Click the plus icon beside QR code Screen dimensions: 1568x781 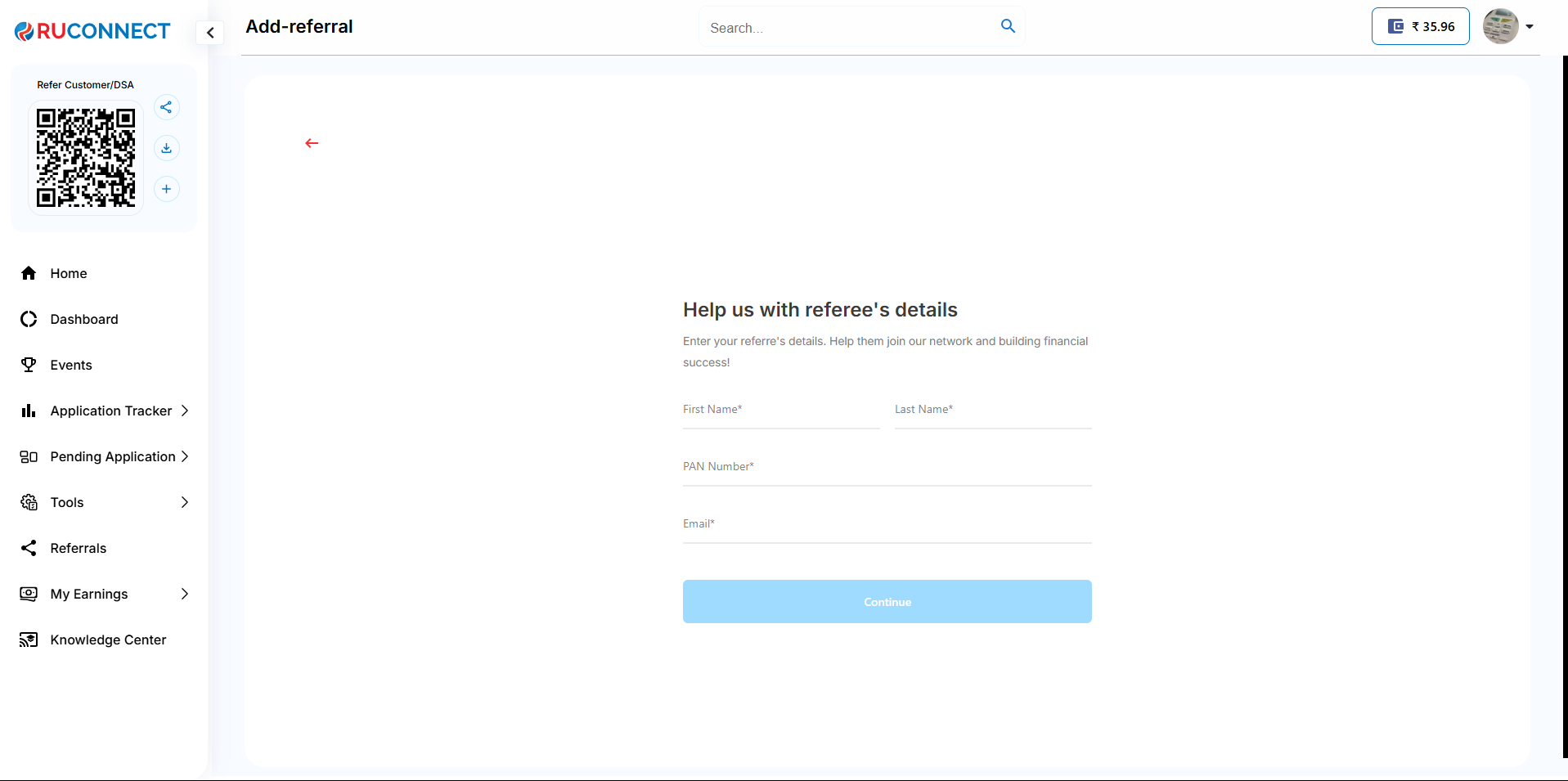(x=166, y=189)
